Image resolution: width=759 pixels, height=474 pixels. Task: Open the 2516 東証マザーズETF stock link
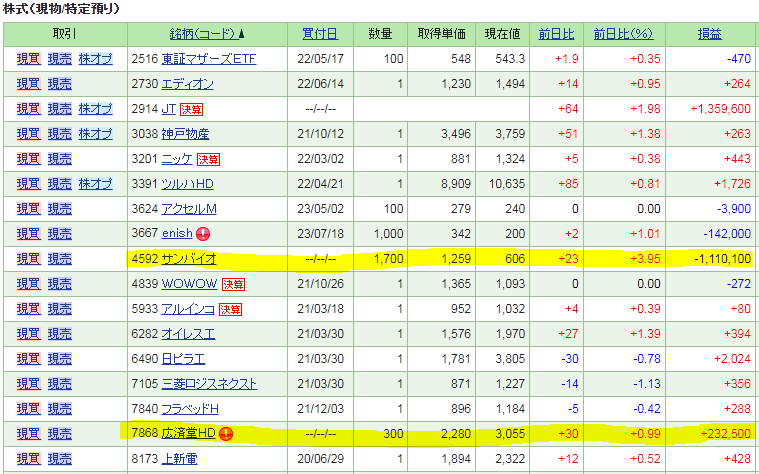click(x=209, y=60)
